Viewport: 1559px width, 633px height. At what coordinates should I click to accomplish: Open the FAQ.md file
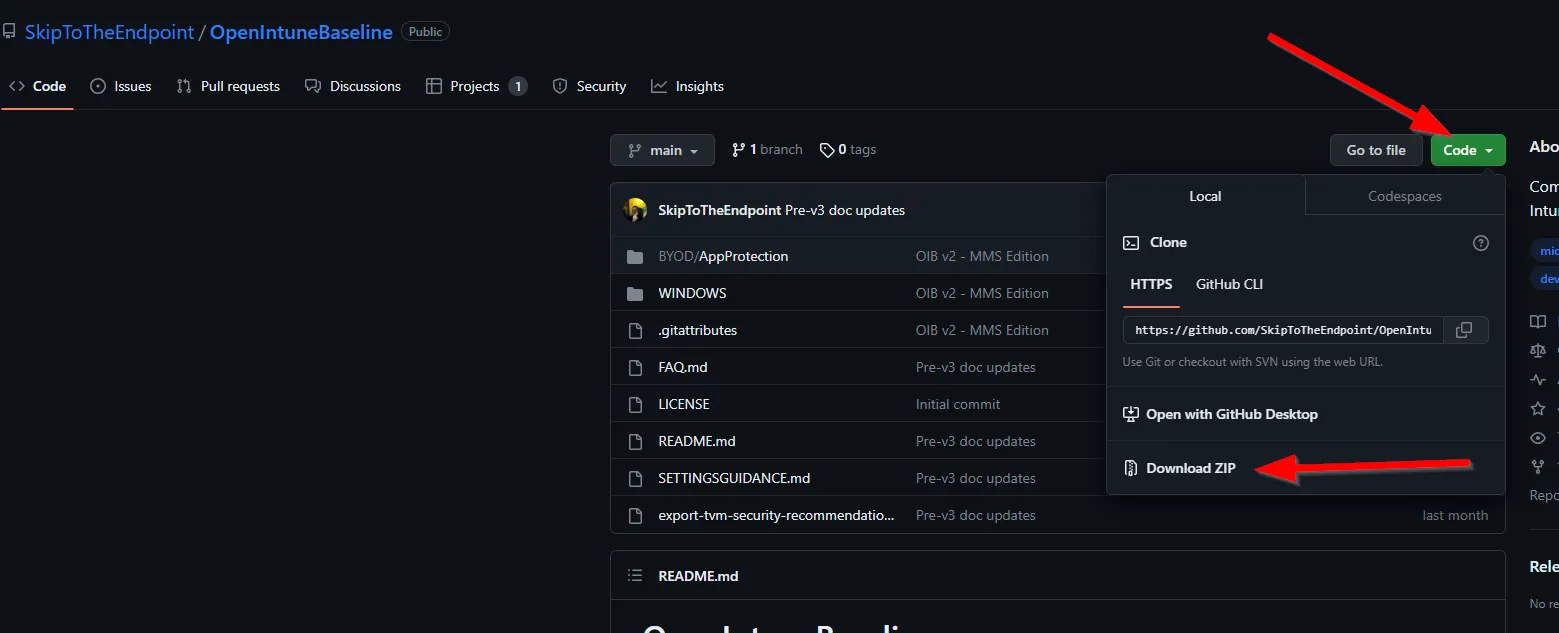pyautogui.click(x=683, y=367)
